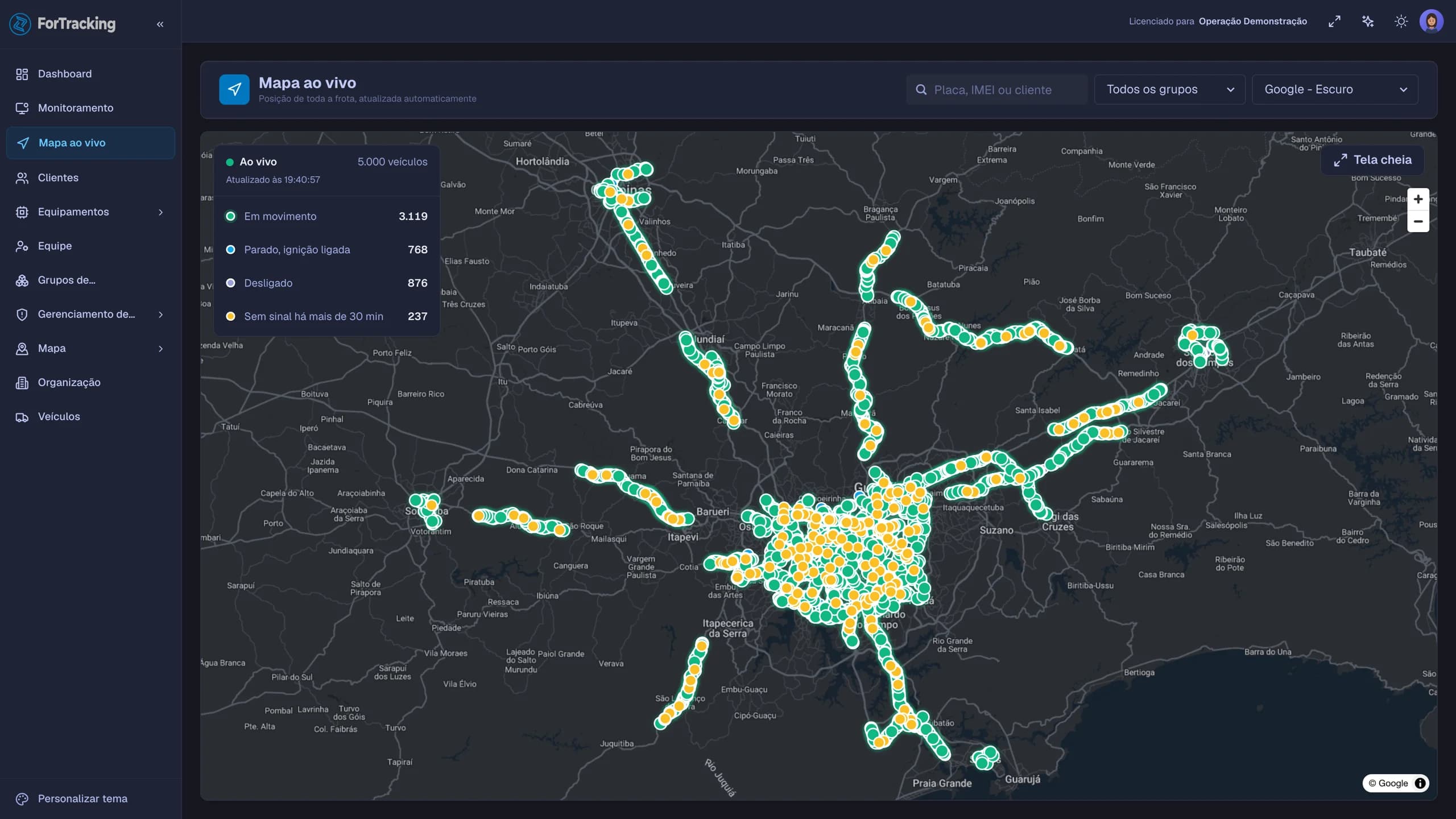Click the sparkles AI icon in header
This screenshot has height=819, width=1456.
click(x=1368, y=22)
